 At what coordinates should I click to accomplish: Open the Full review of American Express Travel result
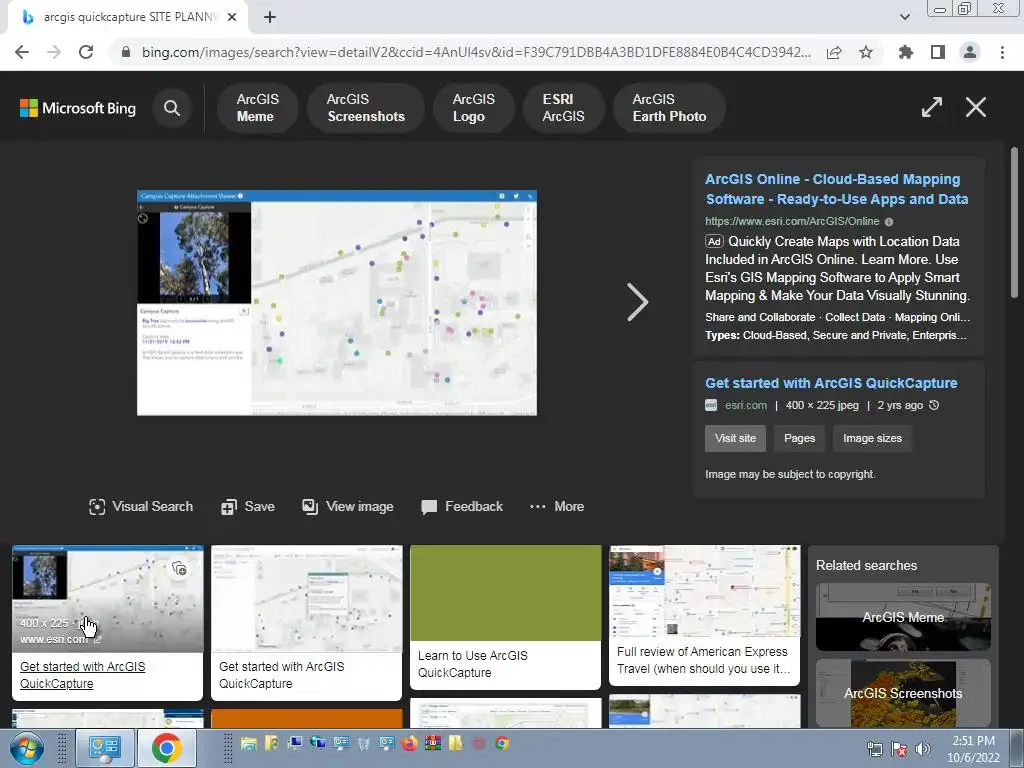(704, 615)
